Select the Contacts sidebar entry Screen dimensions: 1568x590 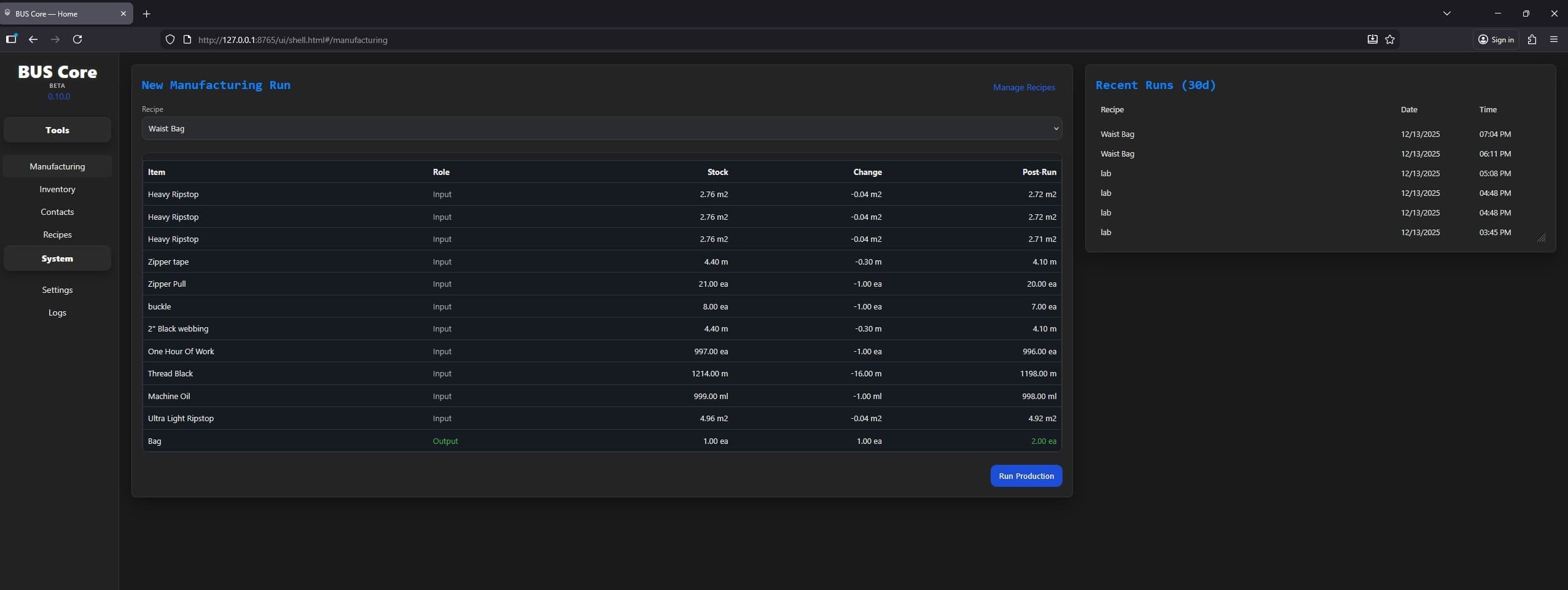58,212
